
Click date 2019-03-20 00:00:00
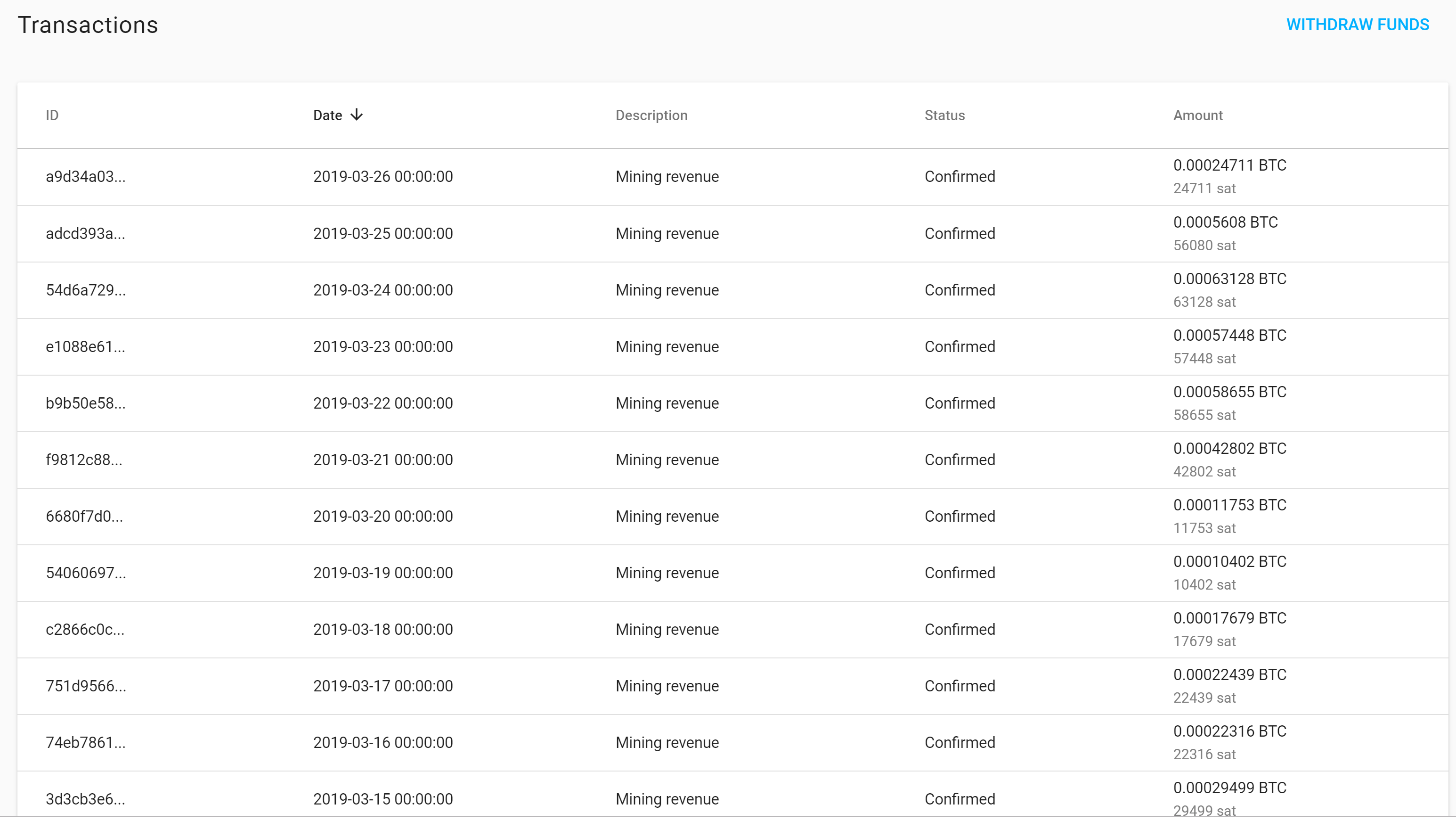tap(382, 516)
